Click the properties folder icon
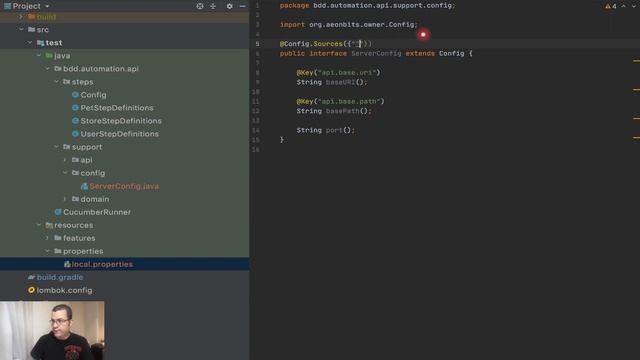Image resolution: width=640 pixels, height=360 pixels. (x=58, y=251)
